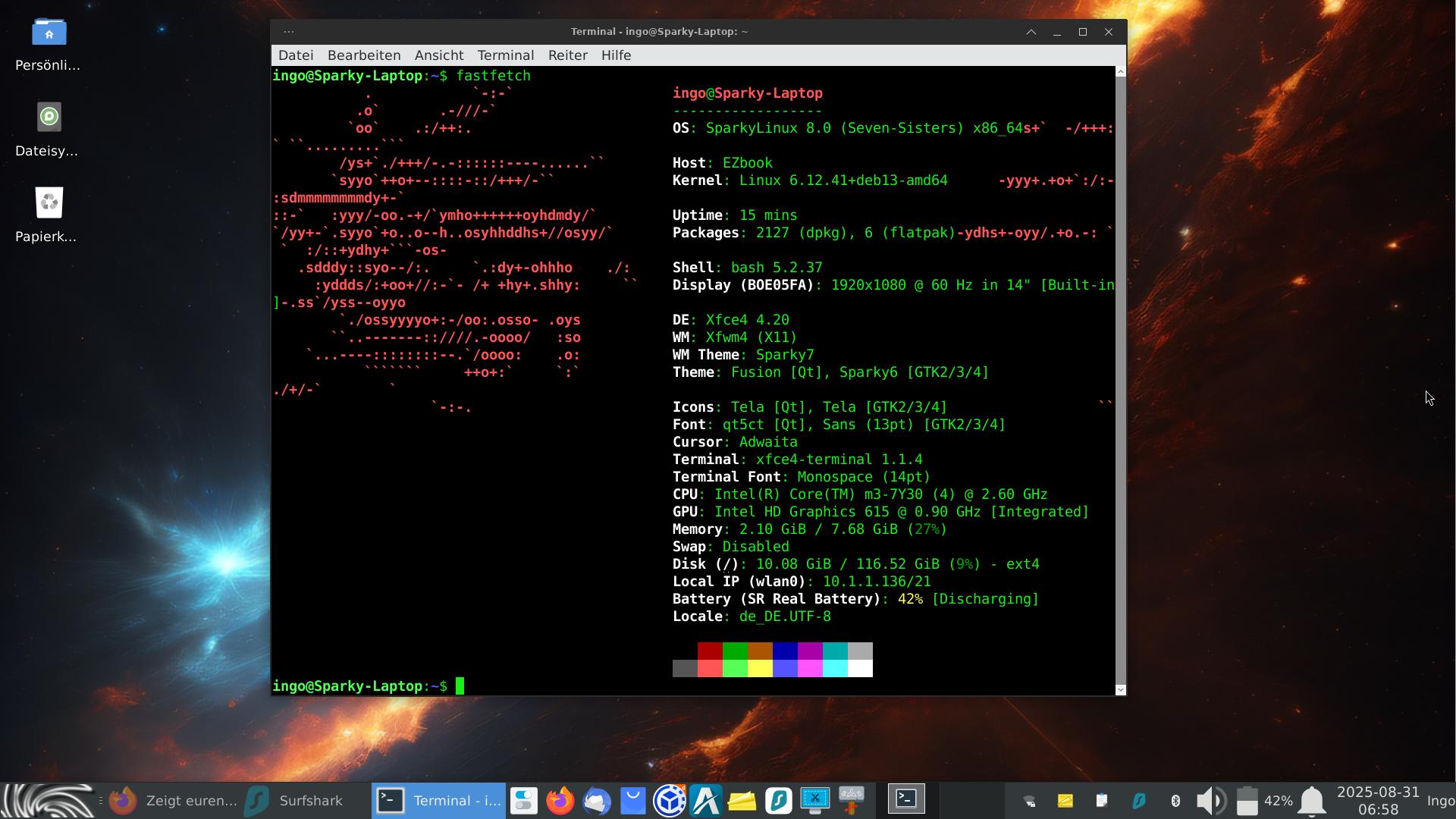Switch to Firefox 'Zeigt euren' window button
1456x819 pixels.
click(x=174, y=801)
